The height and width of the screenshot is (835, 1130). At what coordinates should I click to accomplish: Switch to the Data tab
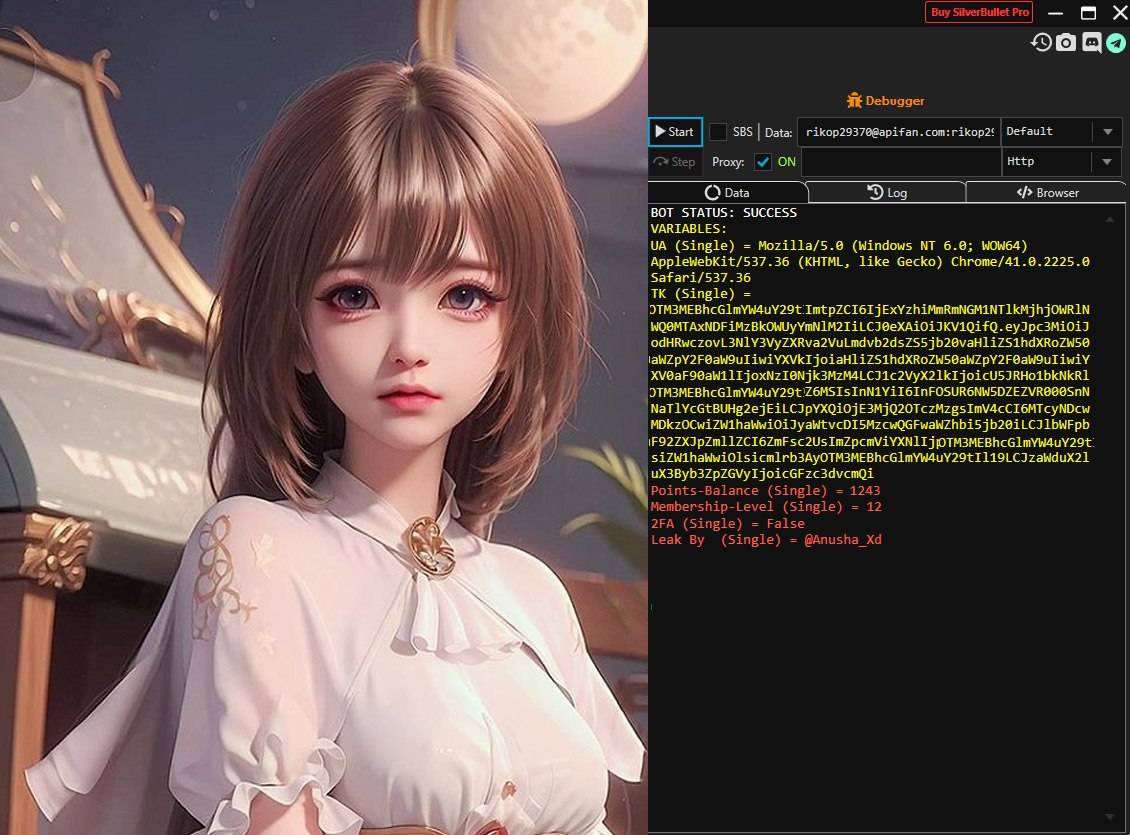(x=727, y=192)
